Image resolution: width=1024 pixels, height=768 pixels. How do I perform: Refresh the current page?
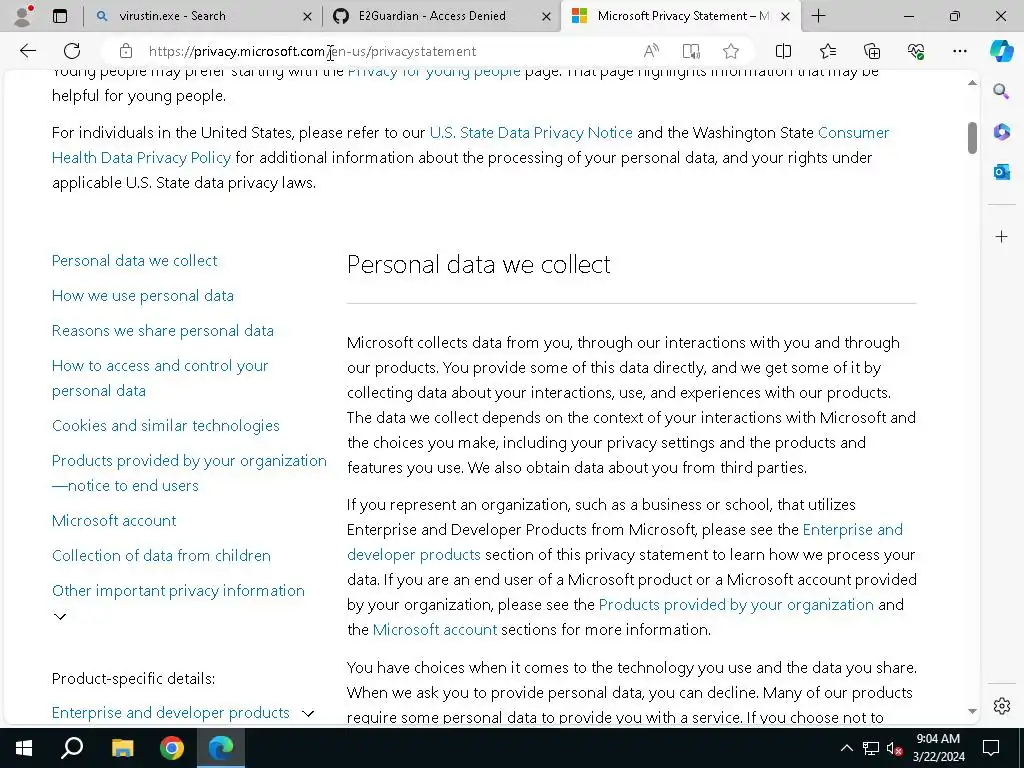click(x=72, y=51)
